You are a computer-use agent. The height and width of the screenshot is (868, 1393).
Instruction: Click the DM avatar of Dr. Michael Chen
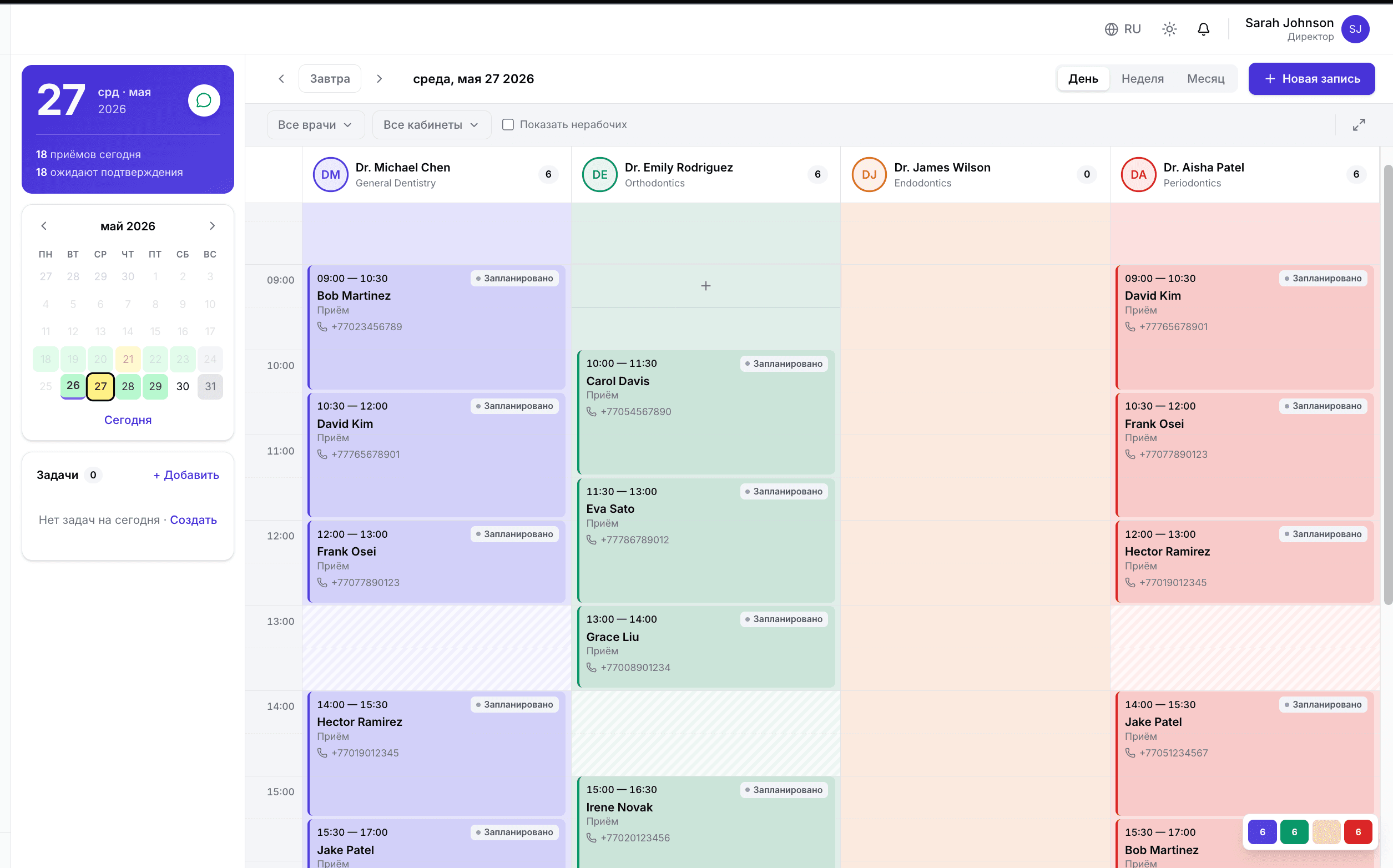(x=331, y=174)
